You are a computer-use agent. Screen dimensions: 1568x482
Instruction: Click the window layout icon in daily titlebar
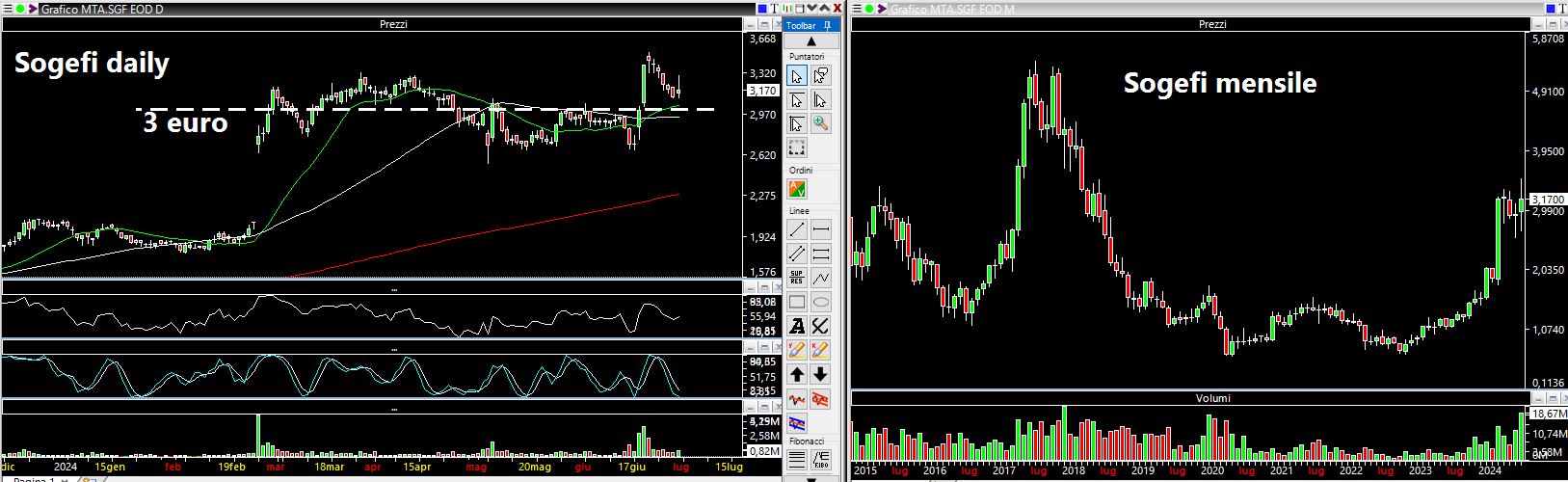800,9
